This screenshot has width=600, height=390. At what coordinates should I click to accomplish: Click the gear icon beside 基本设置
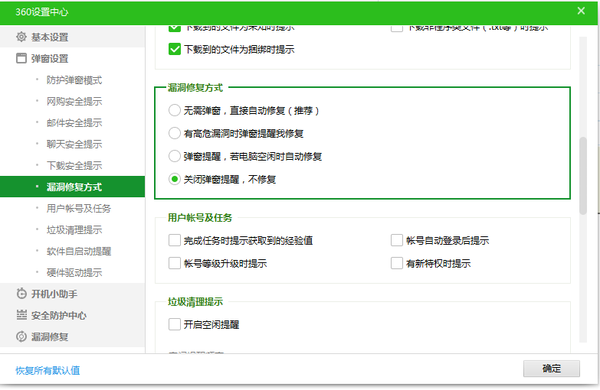(21, 37)
